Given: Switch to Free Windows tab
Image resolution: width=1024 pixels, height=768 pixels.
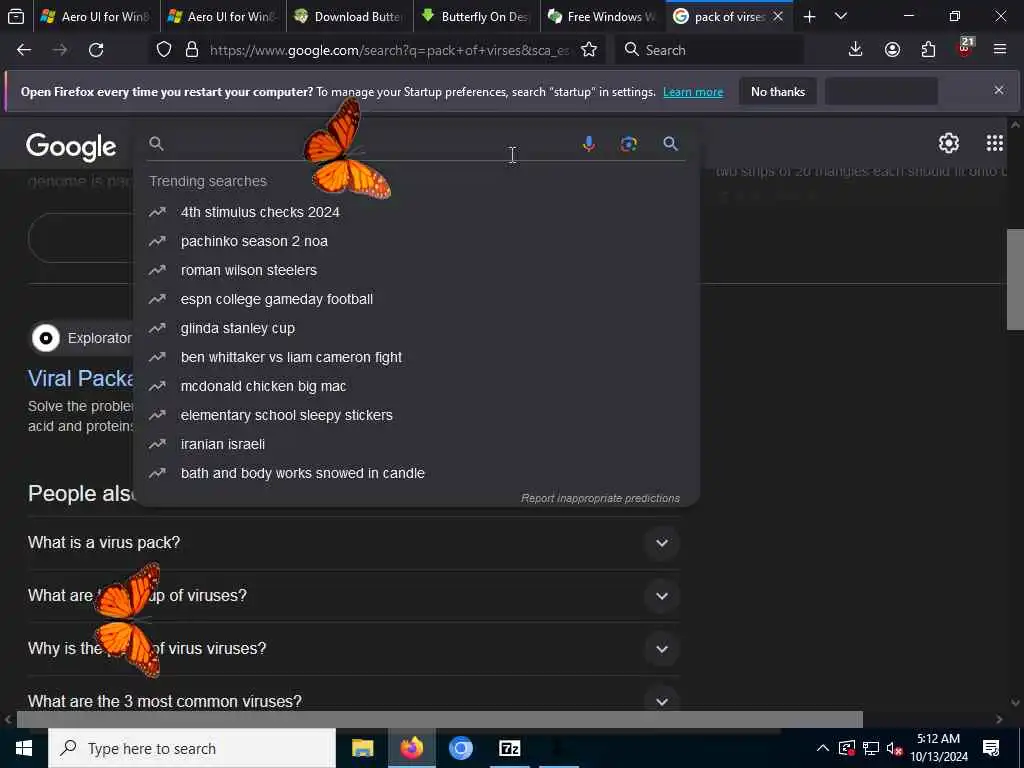Looking at the screenshot, I should point(603,16).
